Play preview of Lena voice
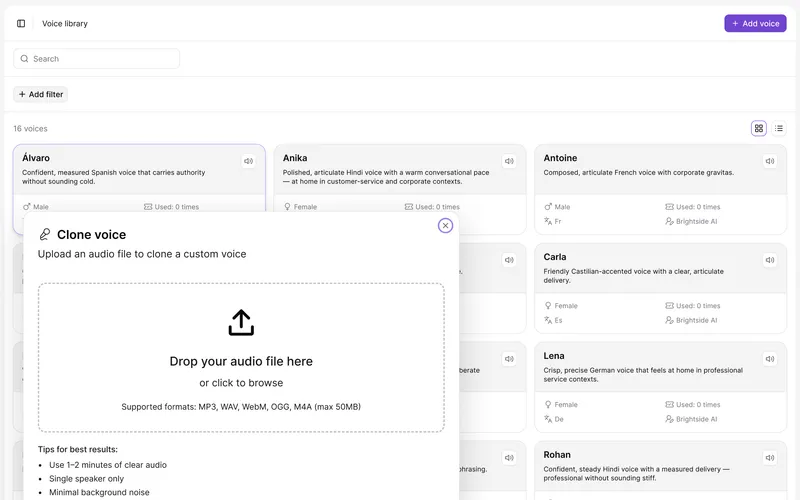This screenshot has height=500, width=800. [x=770, y=359]
